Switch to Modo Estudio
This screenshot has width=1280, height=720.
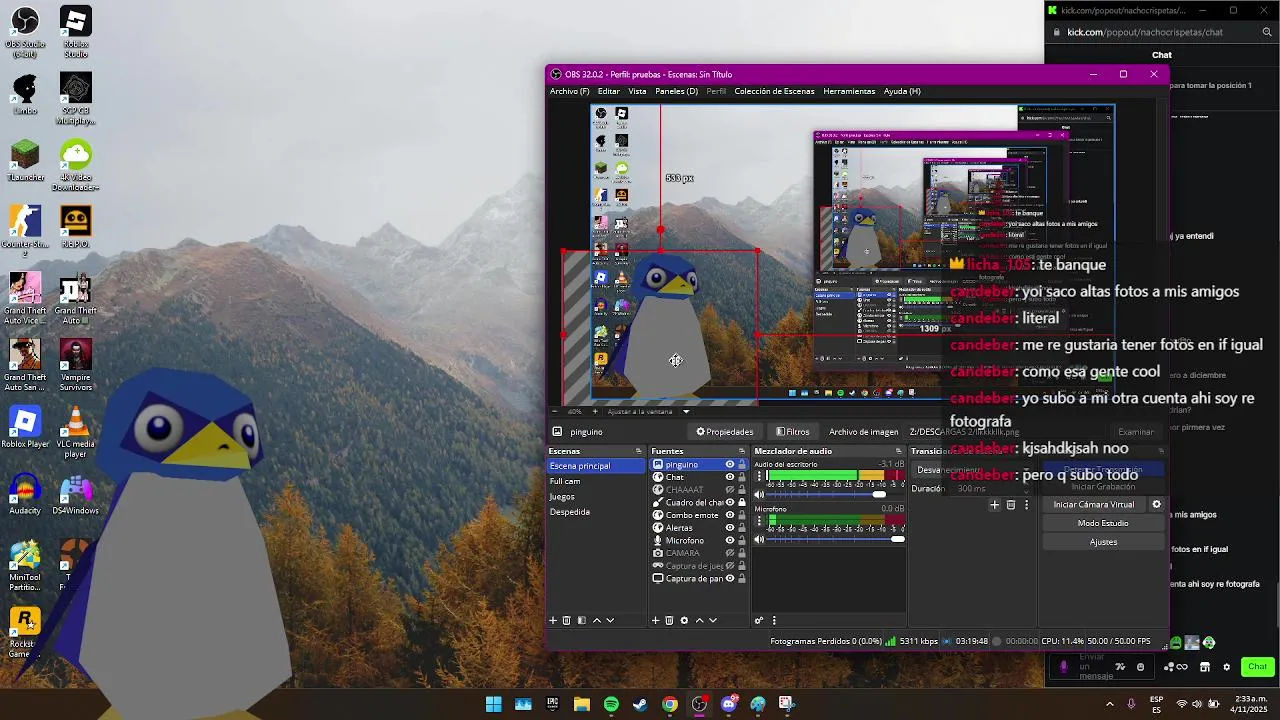pyautogui.click(x=1103, y=523)
